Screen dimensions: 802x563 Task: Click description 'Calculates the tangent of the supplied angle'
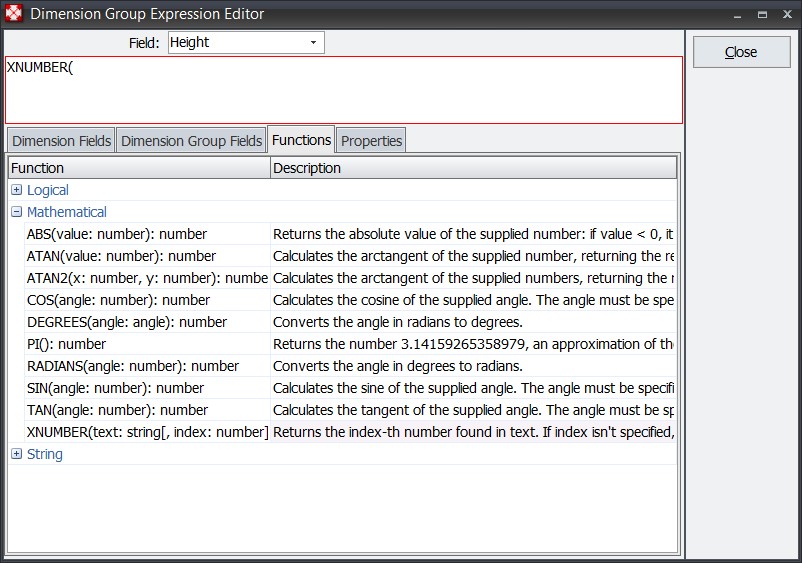point(473,410)
